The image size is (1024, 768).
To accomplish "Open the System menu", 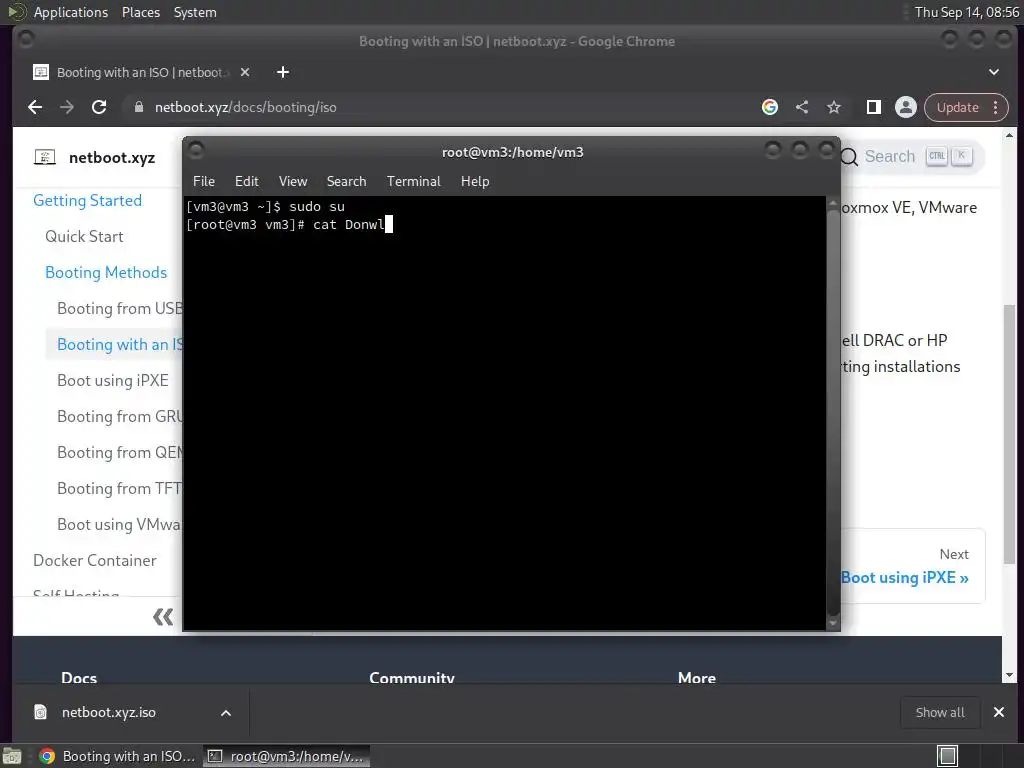I will point(195,12).
